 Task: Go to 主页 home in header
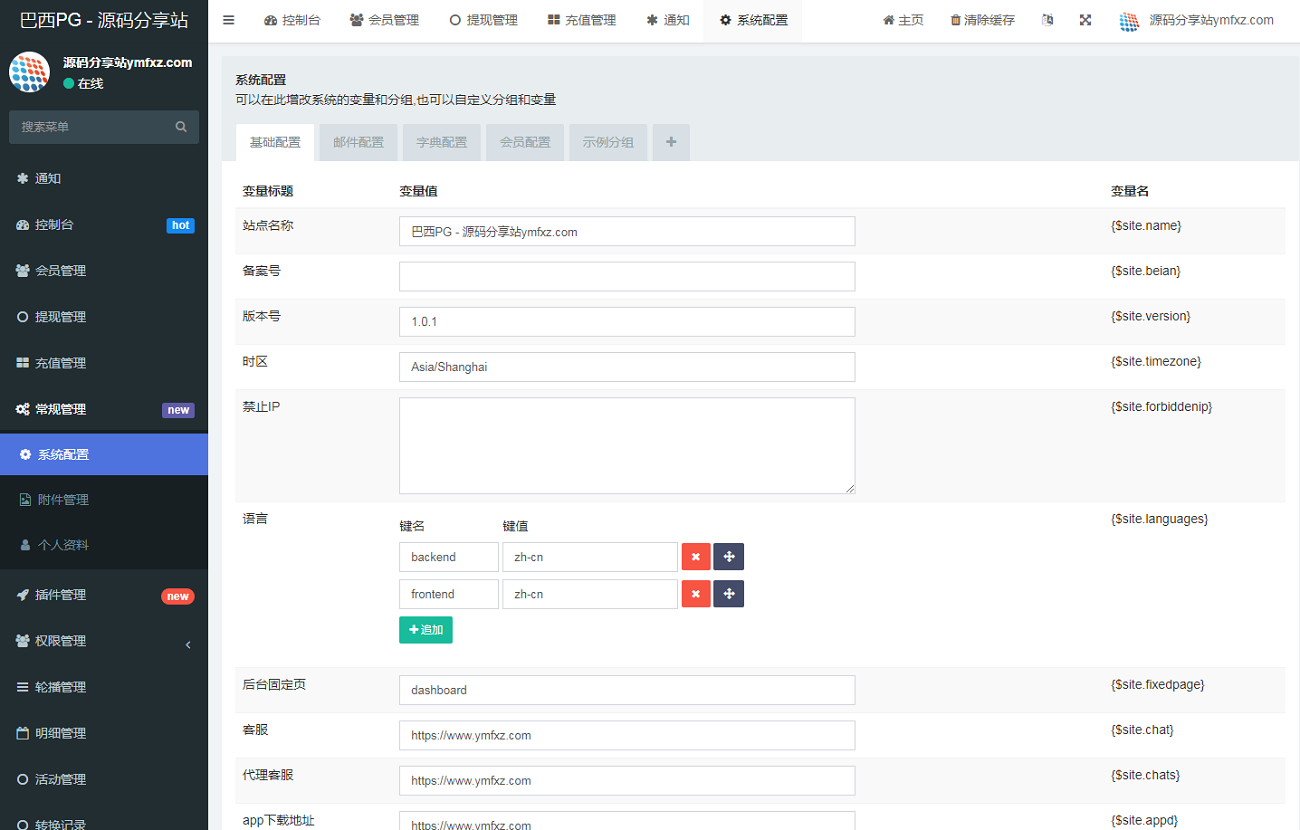tap(903, 20)
